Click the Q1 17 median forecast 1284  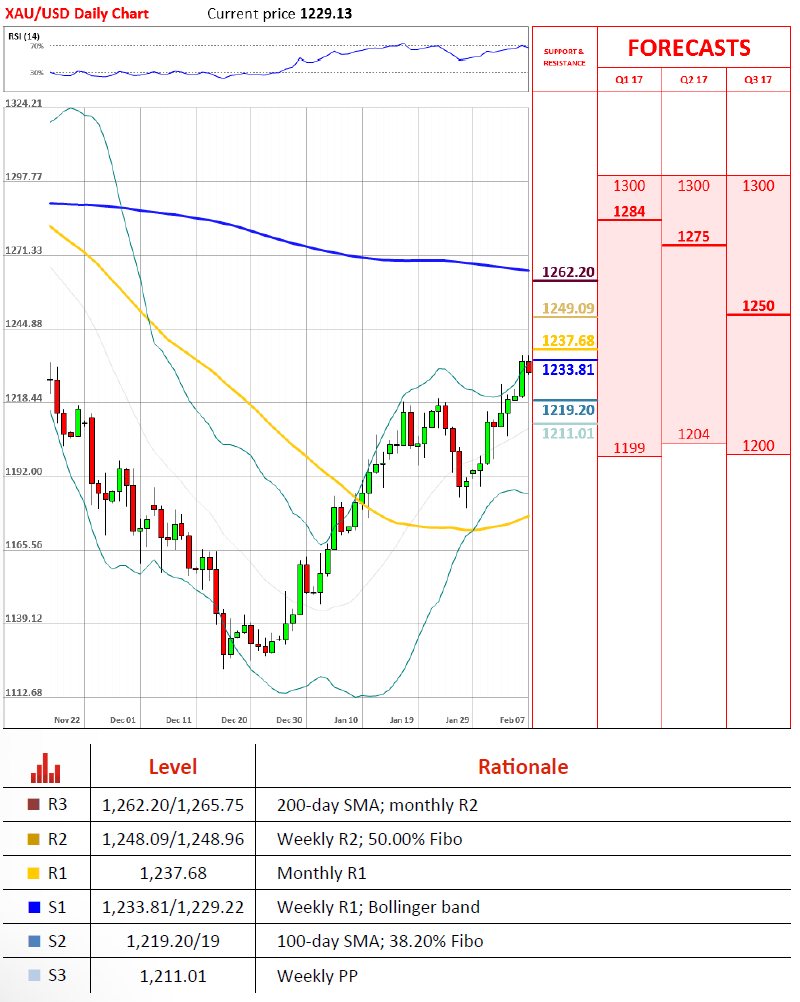[629, 212]
